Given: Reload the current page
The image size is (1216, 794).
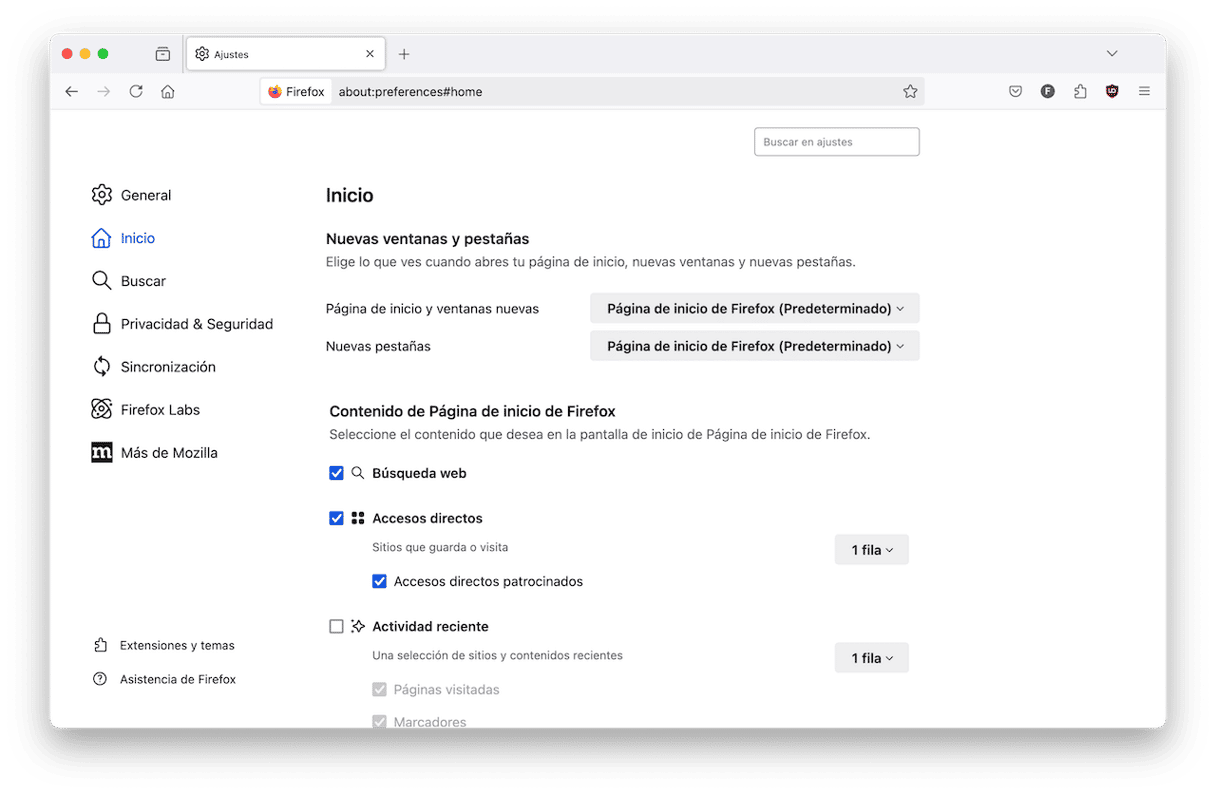Looking at the screenshot, I should tap(136, 91).
